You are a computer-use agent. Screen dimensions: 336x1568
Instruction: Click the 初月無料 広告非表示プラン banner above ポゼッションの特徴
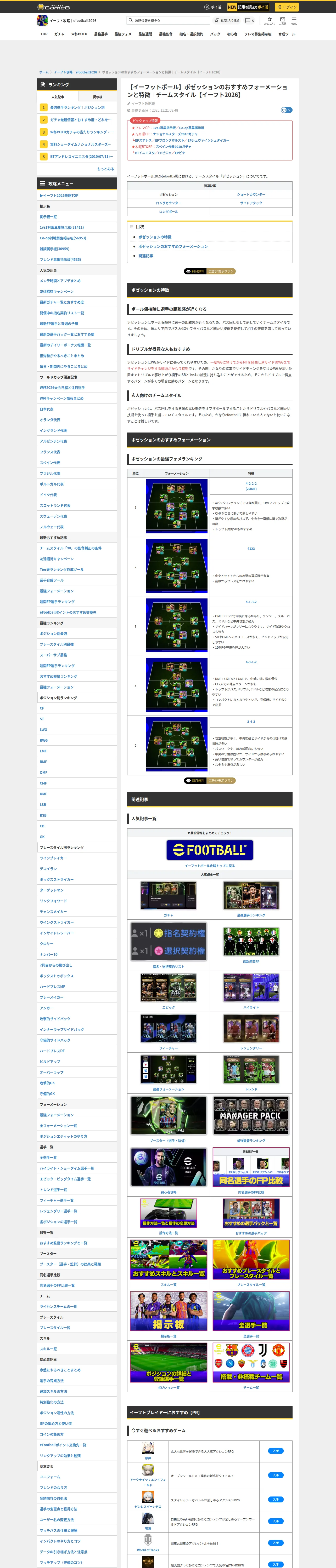coord(210,272)
